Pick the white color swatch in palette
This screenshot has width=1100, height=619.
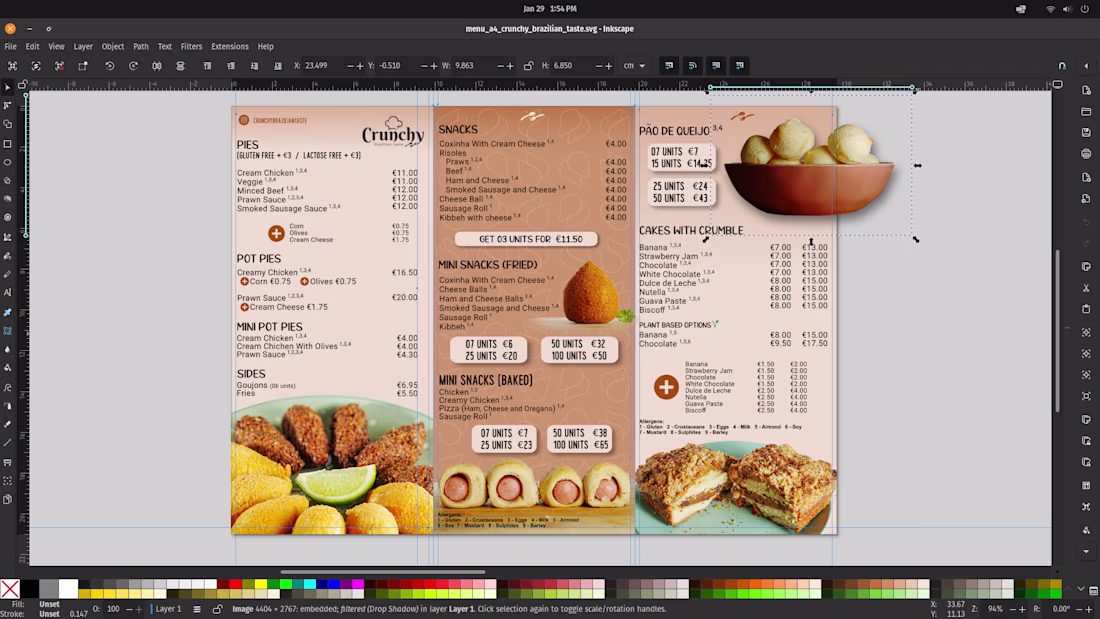(68, 588)
